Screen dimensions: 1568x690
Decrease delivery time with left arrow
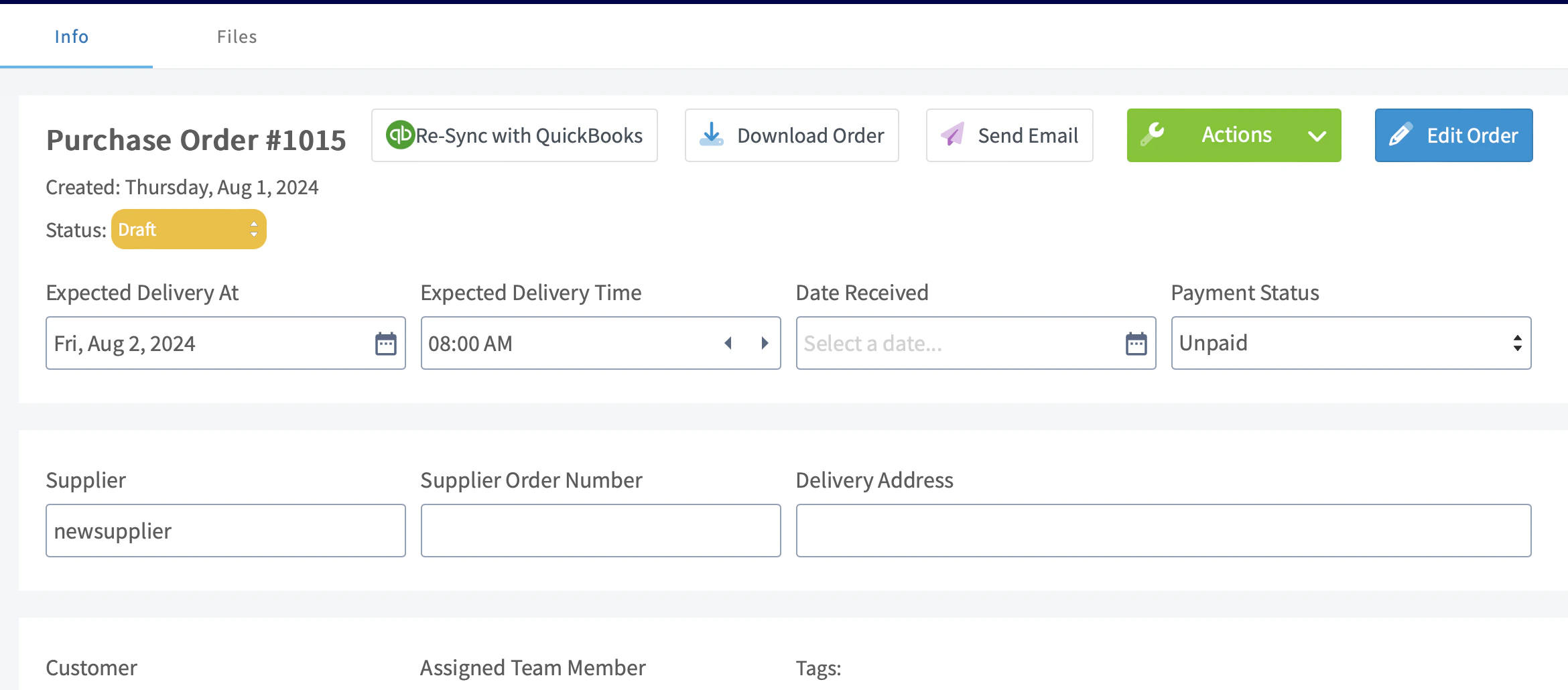(728, 343)
